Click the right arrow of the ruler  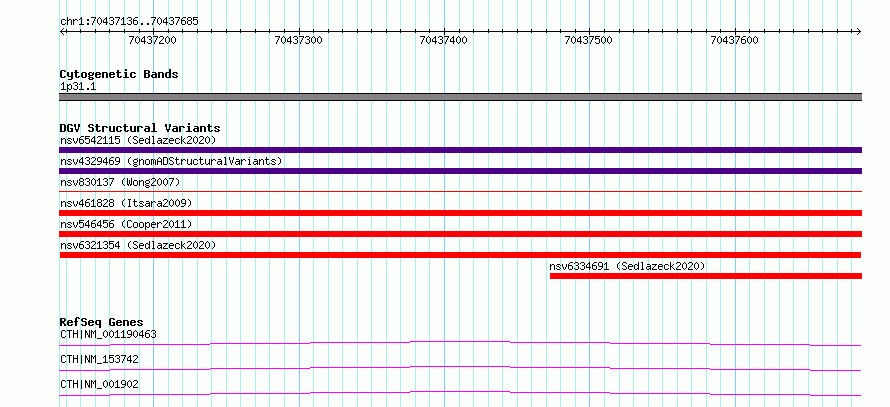(x=859, y=31)
